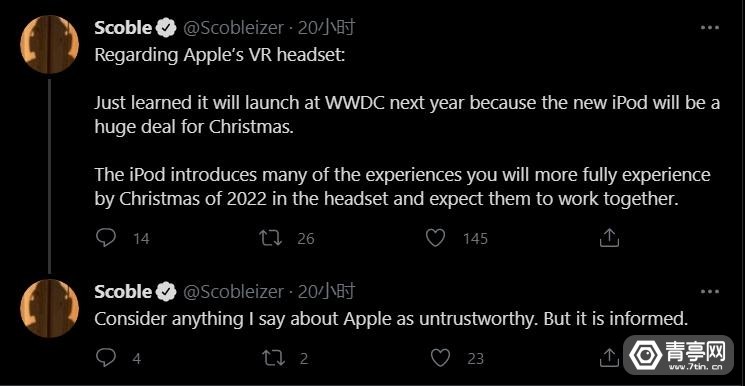Image resolution: width=745 pixels, height=386 pixels.
Task: Open the first tweet's 20小时 timestamp
Action: pos(326,29)
